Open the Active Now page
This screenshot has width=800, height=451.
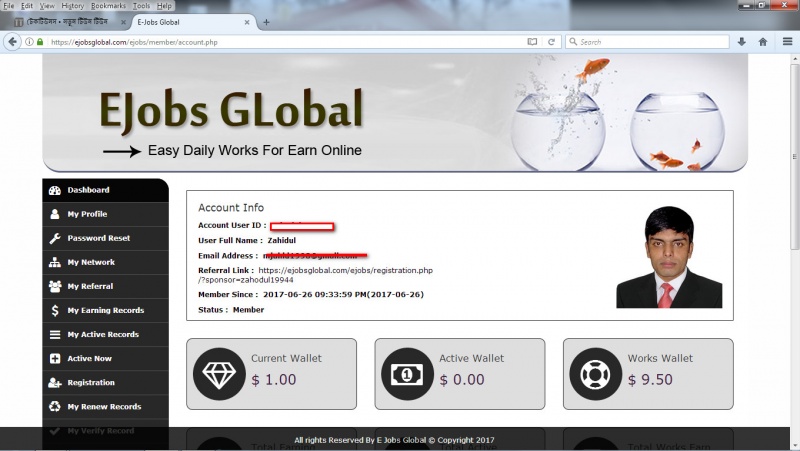[106, 359]
